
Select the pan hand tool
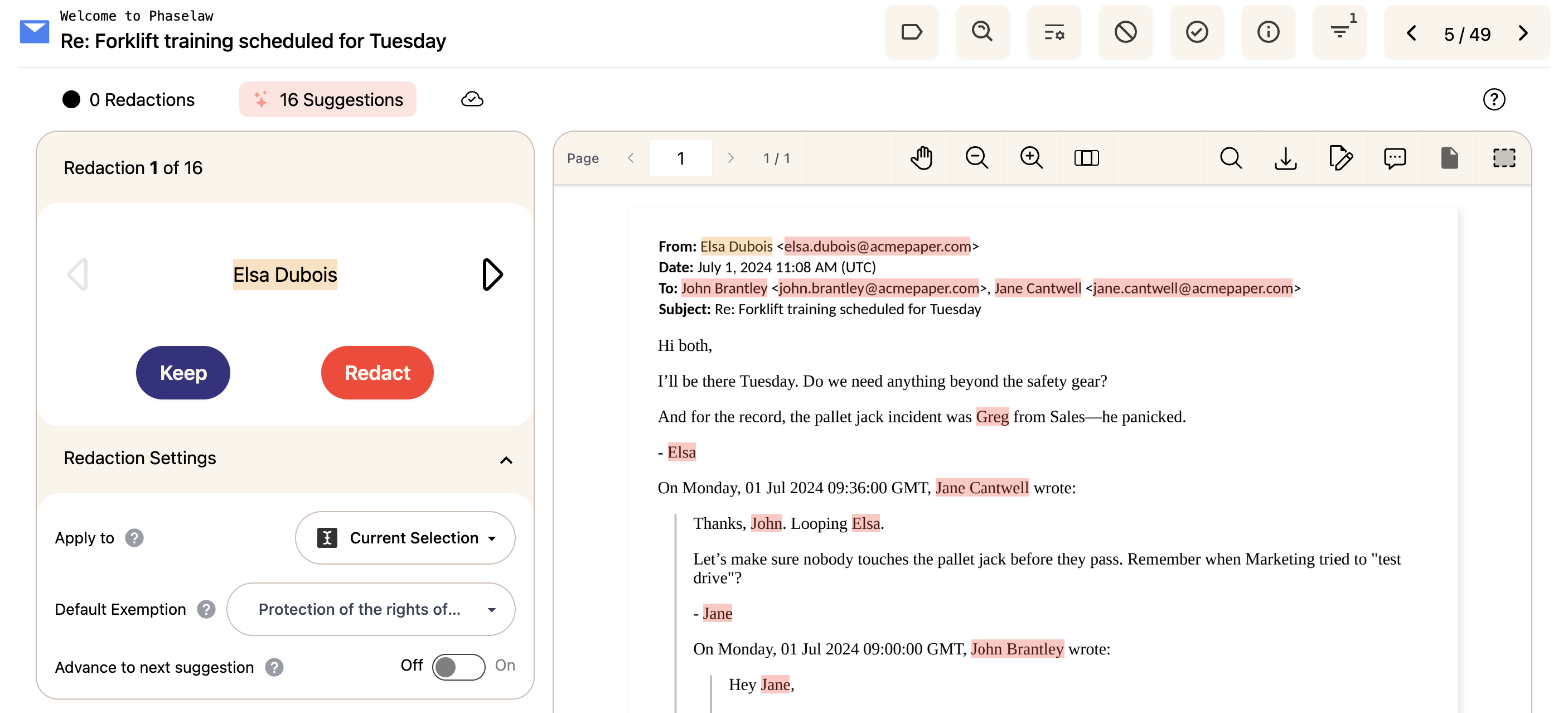[922, 158]
